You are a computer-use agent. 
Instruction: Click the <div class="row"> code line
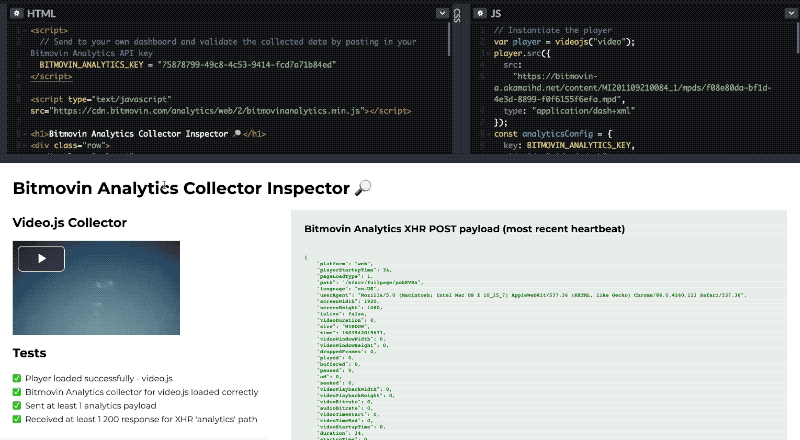(x=70, y=145)
